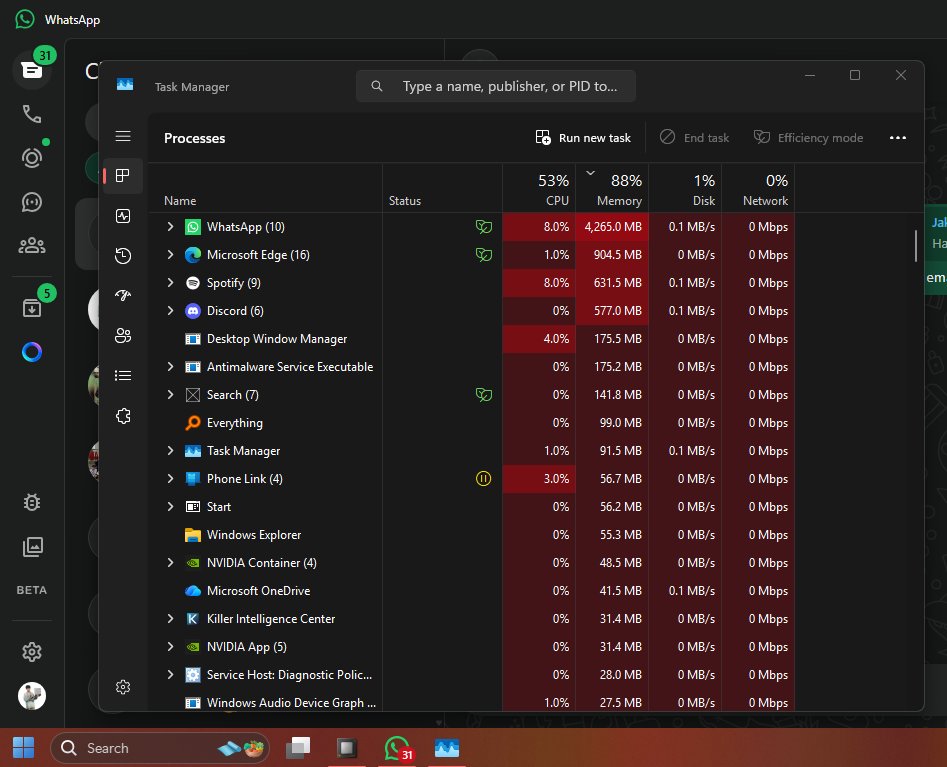Select the Windows Explorer process row
Viewport: 947px width, 767px height.
(x=471, y=534)
